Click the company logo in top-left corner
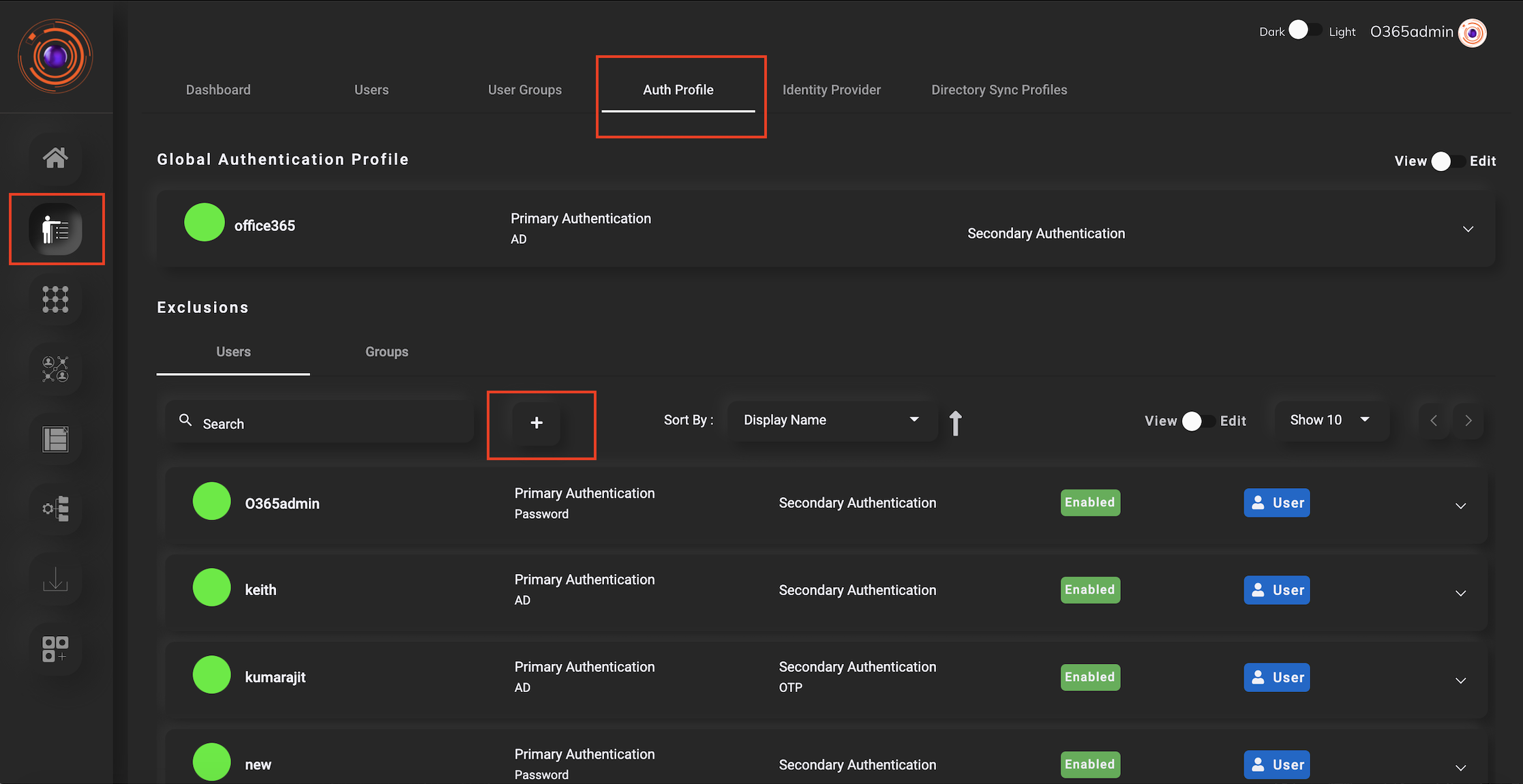 click(x=55, y=57)
